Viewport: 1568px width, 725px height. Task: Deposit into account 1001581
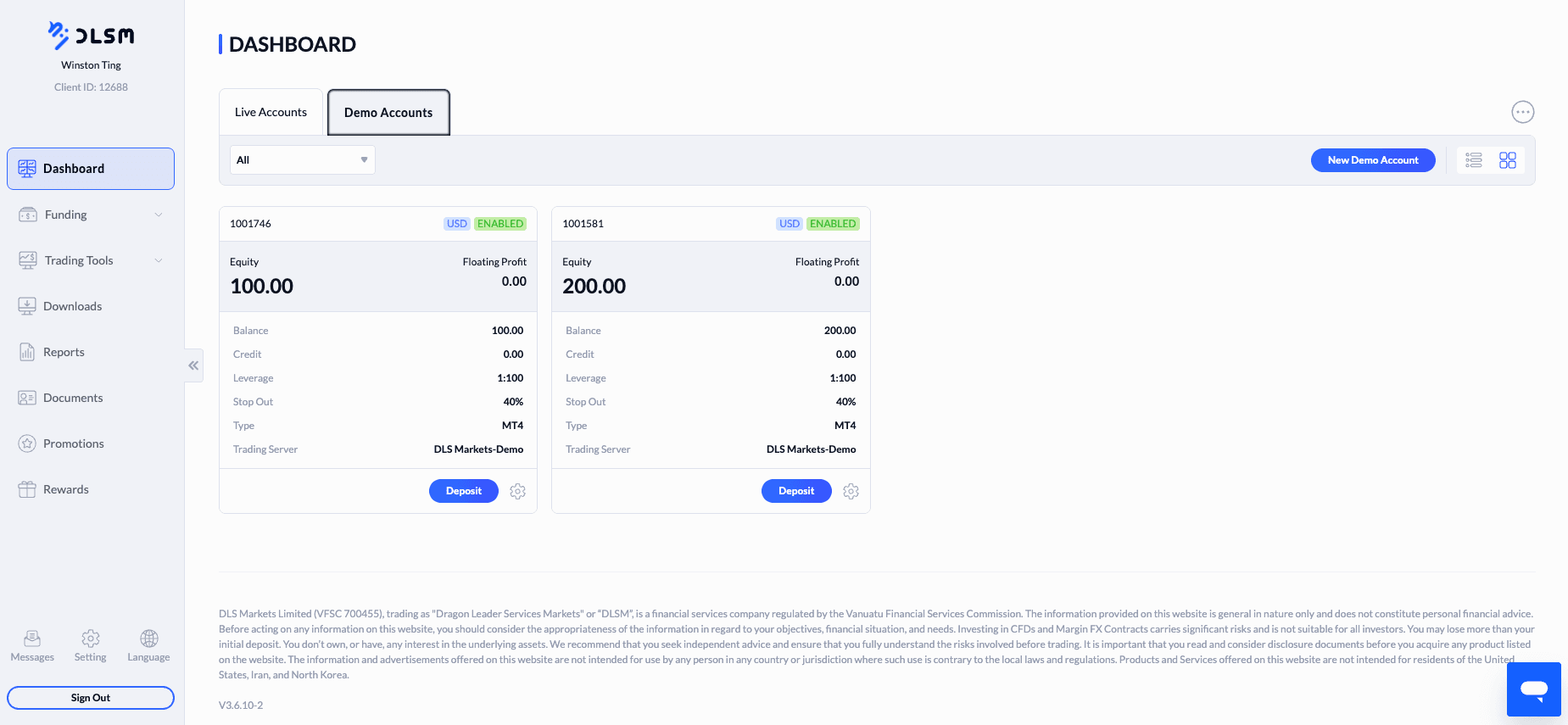(796, 491)
